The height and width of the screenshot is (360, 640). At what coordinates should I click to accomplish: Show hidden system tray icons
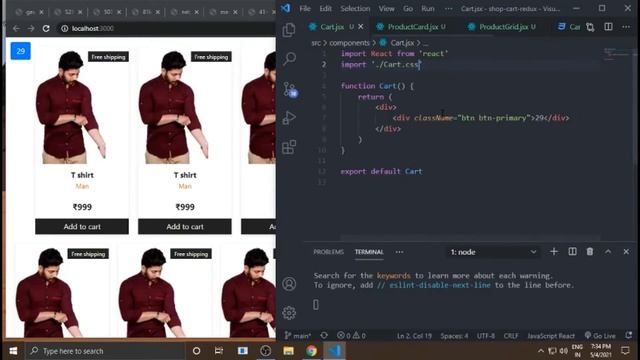(x=541, y=351)
